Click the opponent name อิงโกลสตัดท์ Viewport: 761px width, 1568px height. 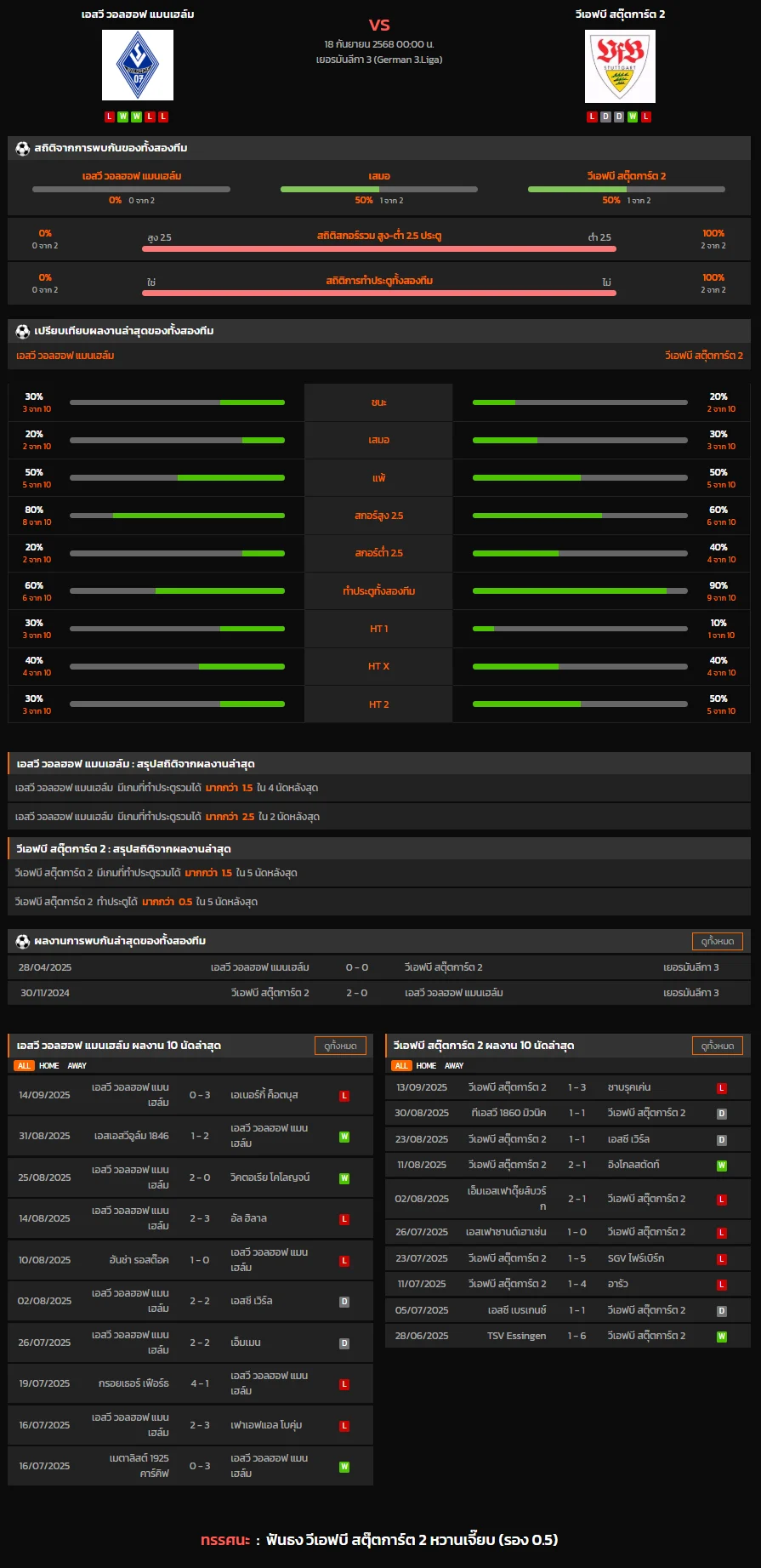633,1166
